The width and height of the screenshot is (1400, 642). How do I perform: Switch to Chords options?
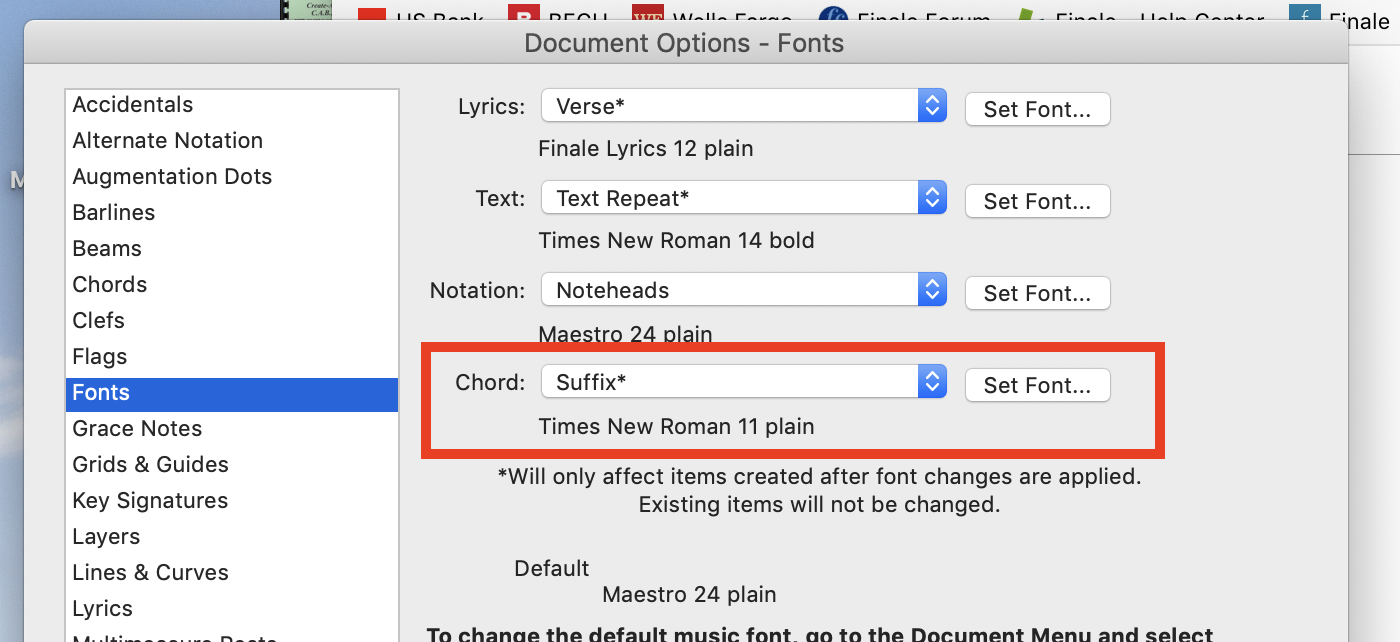pos(110,285)
